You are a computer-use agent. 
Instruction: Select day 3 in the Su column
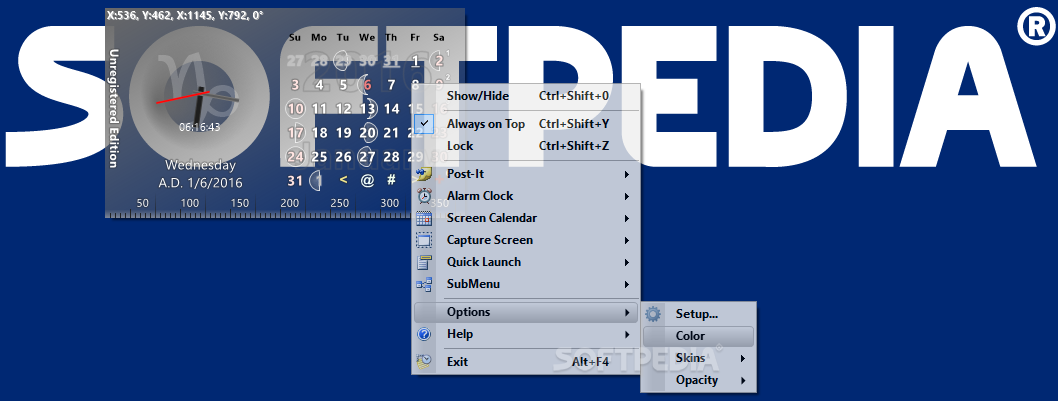296,85
